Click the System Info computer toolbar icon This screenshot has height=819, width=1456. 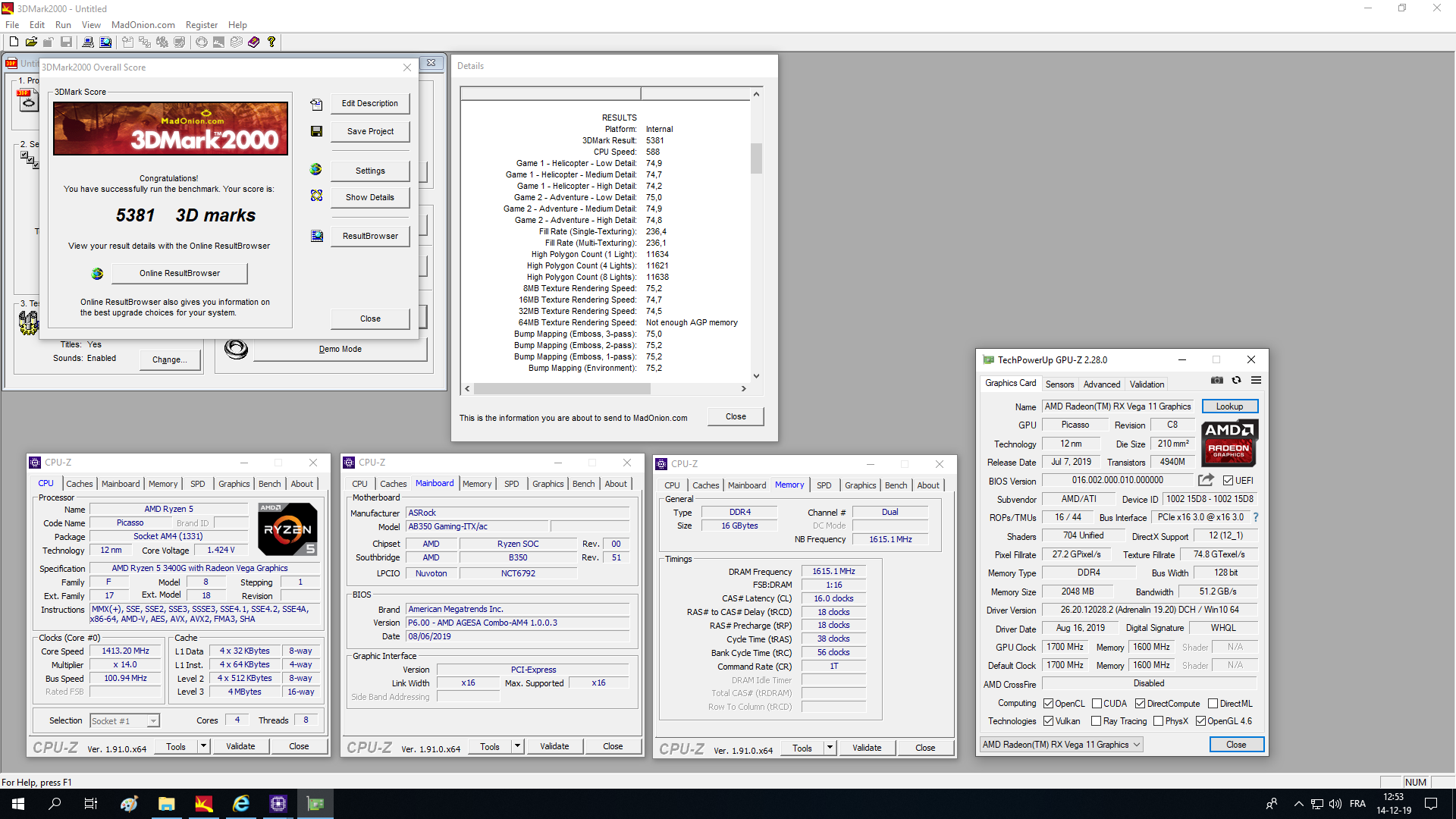pyautogui.click(x=88, y=42)
